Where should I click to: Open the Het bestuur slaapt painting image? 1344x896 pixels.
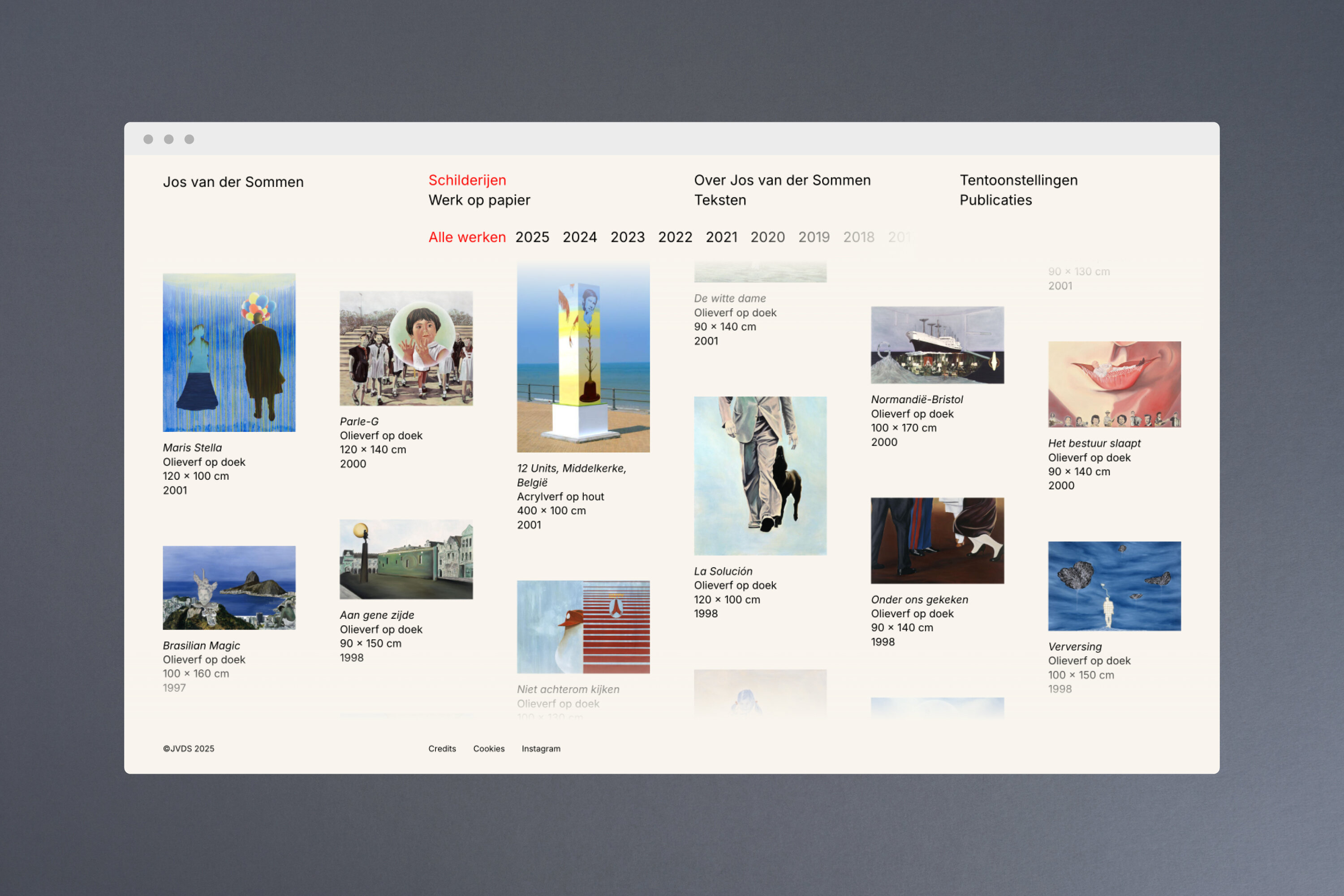coord(1114,384)
